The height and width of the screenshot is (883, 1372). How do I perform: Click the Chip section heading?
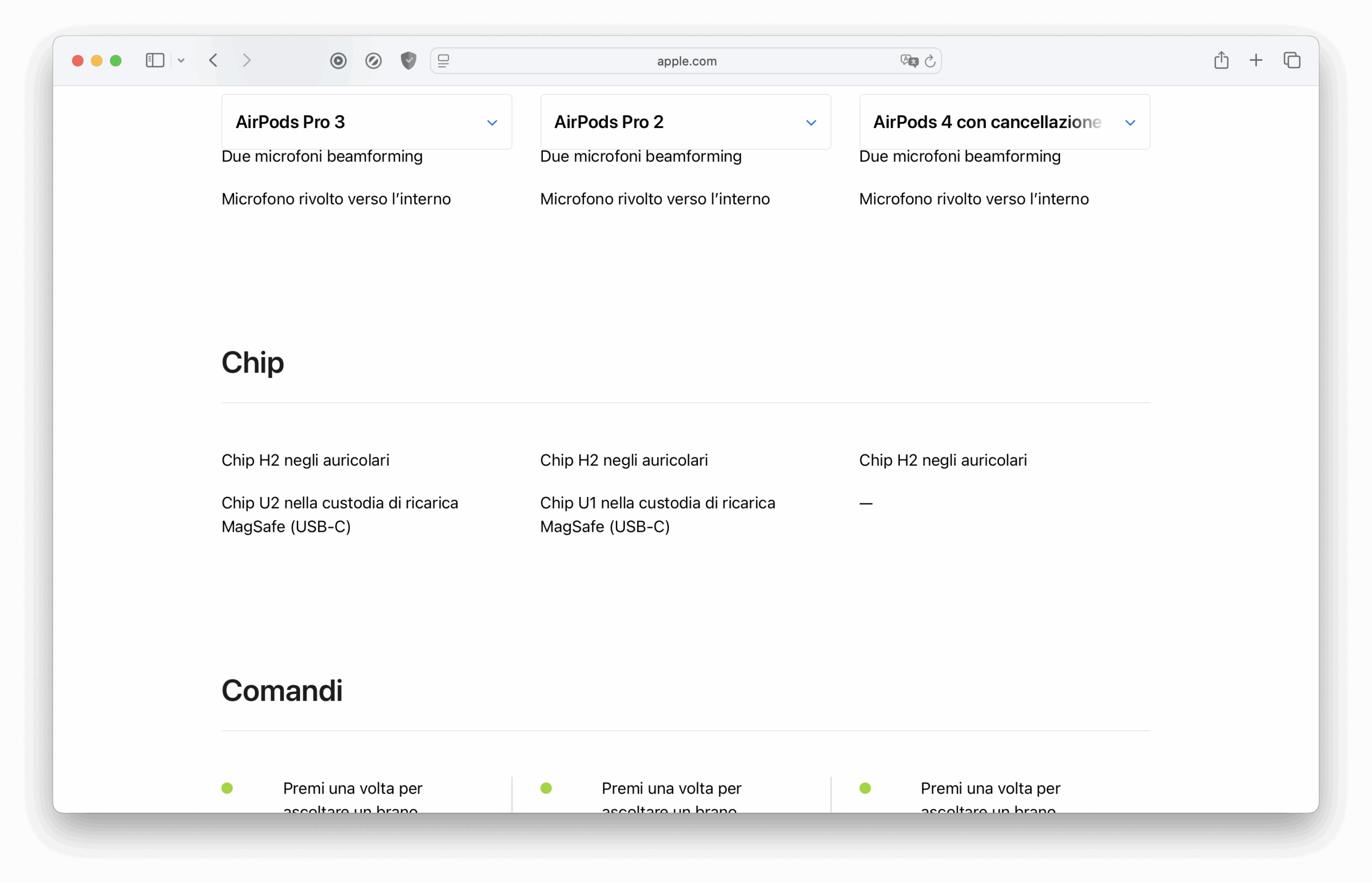(x=253, y=362)
